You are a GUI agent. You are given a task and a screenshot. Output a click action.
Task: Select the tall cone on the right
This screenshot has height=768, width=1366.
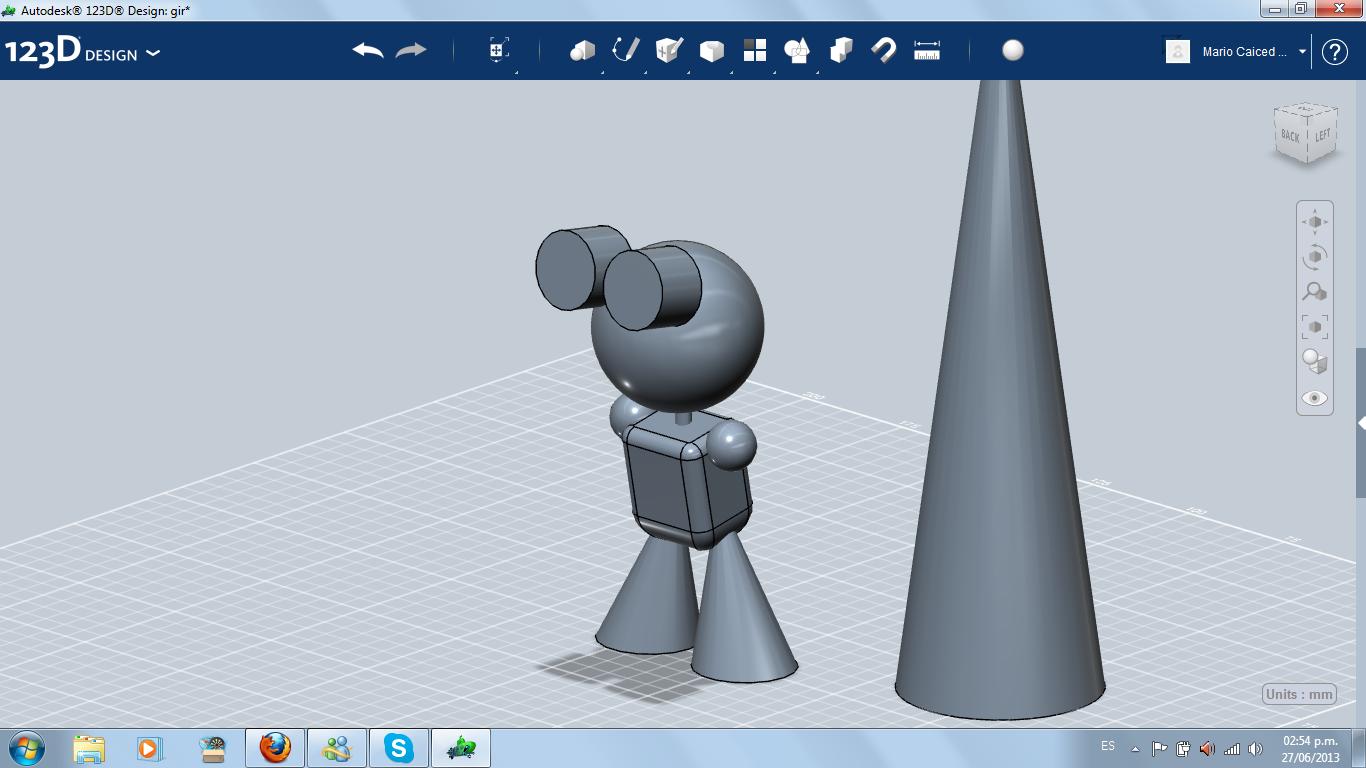tap(1000, 400)
